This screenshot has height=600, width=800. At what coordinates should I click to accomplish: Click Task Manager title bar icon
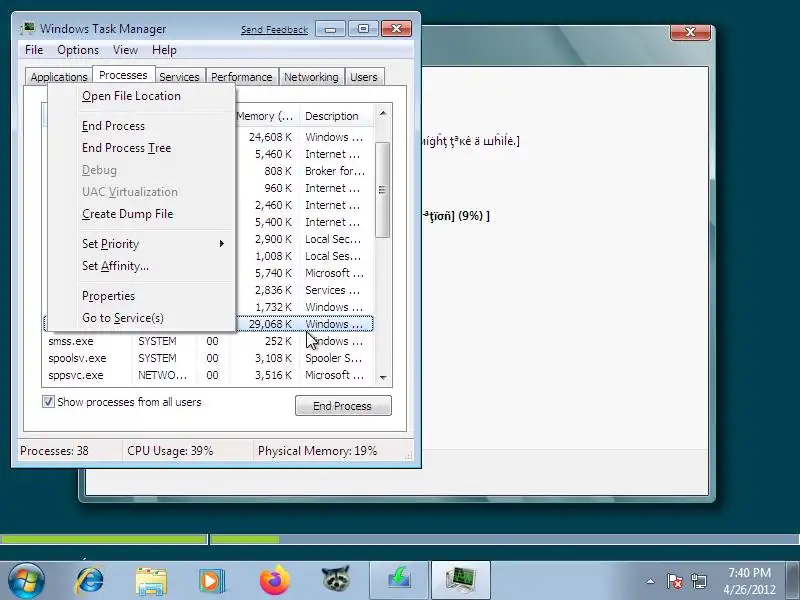click(x=27, y=28)
